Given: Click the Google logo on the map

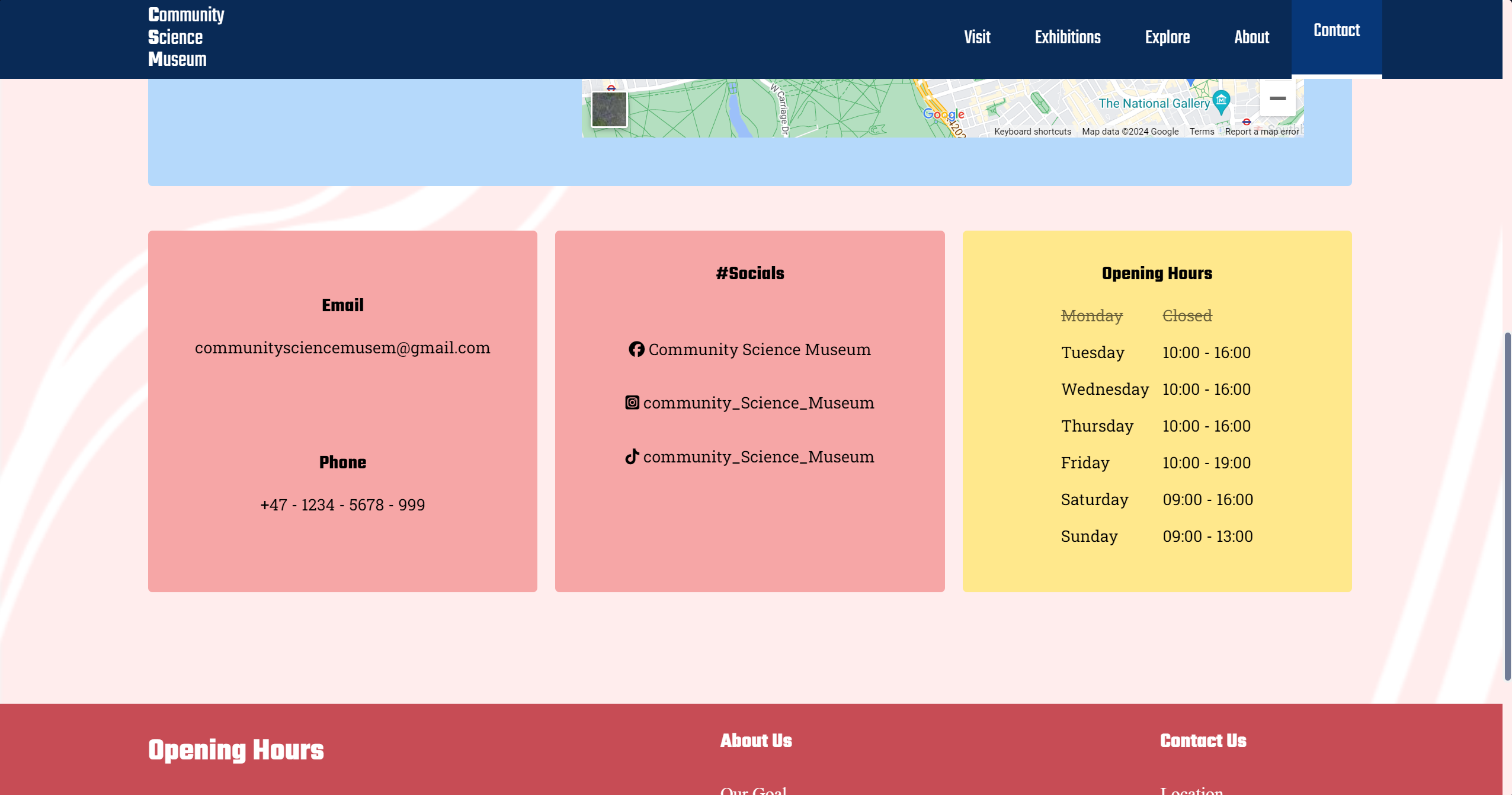Looking at the screenshot, I should [x=943, y=115].
